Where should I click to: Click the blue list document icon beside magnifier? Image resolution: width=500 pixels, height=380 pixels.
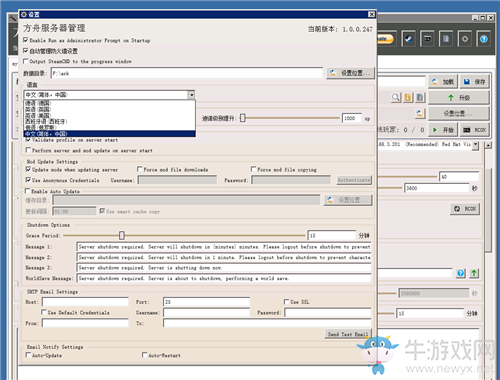(x=420, y=97)
